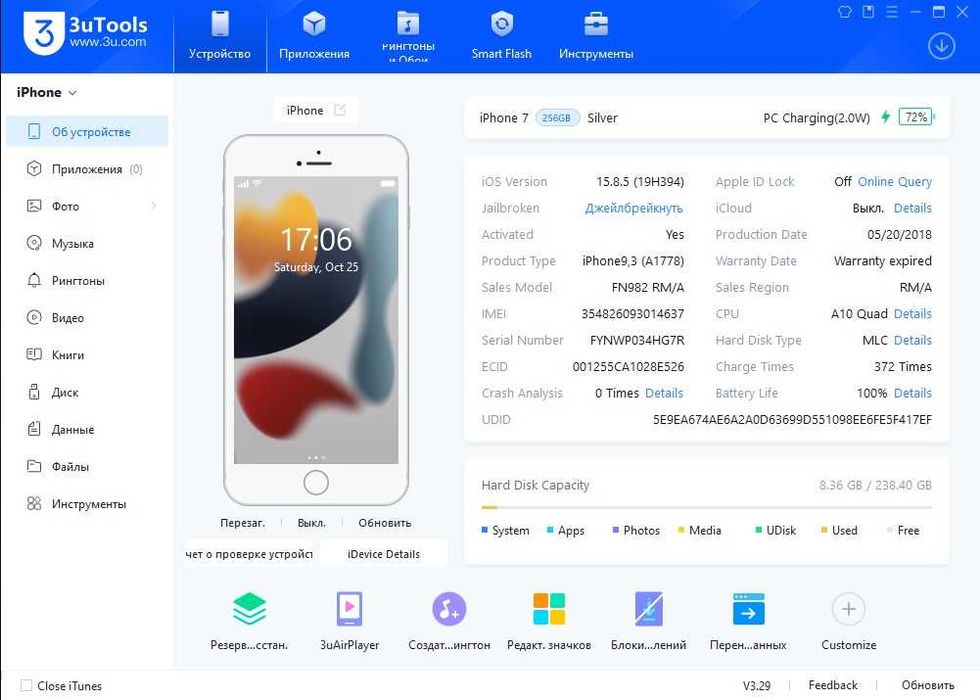
Task: Click the UDisk green legend swatch
Action: click(759, 530)
